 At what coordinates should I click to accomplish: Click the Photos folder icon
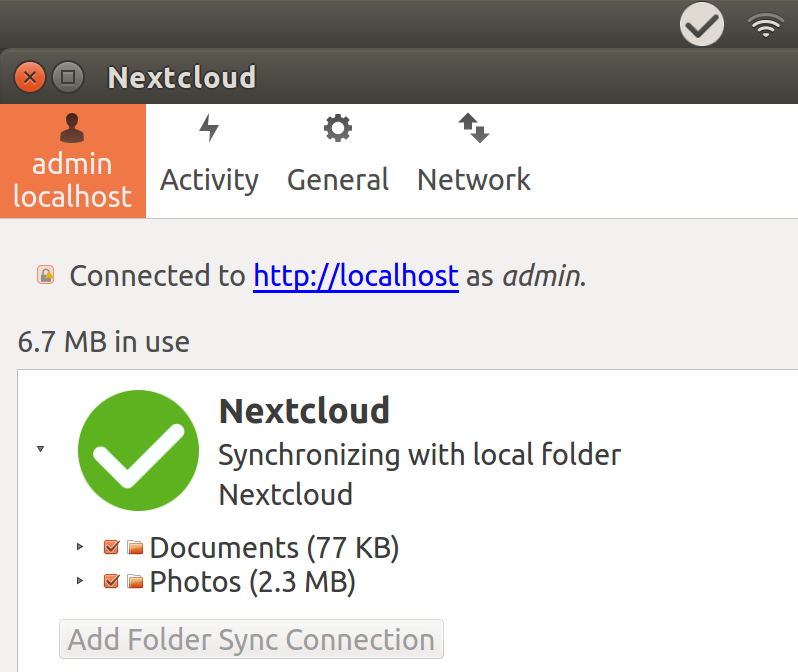tap(136, 581)
